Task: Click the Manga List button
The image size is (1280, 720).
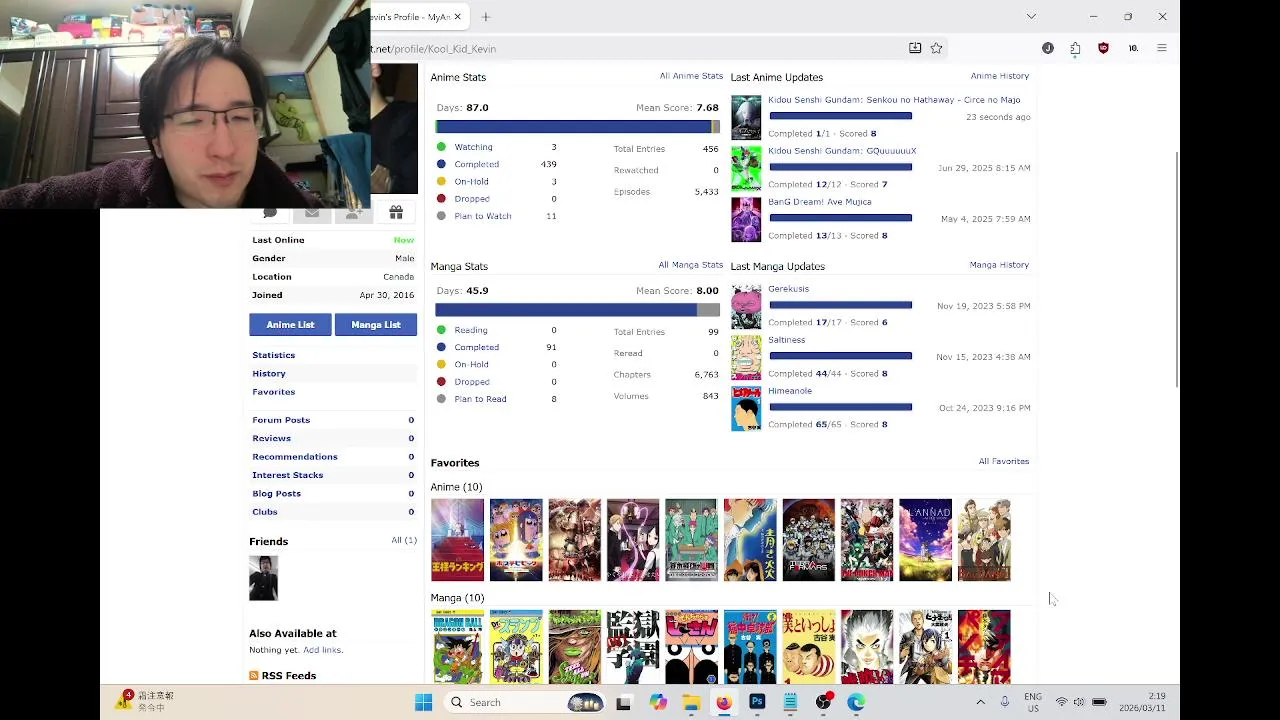Action: tap(376, 325)
